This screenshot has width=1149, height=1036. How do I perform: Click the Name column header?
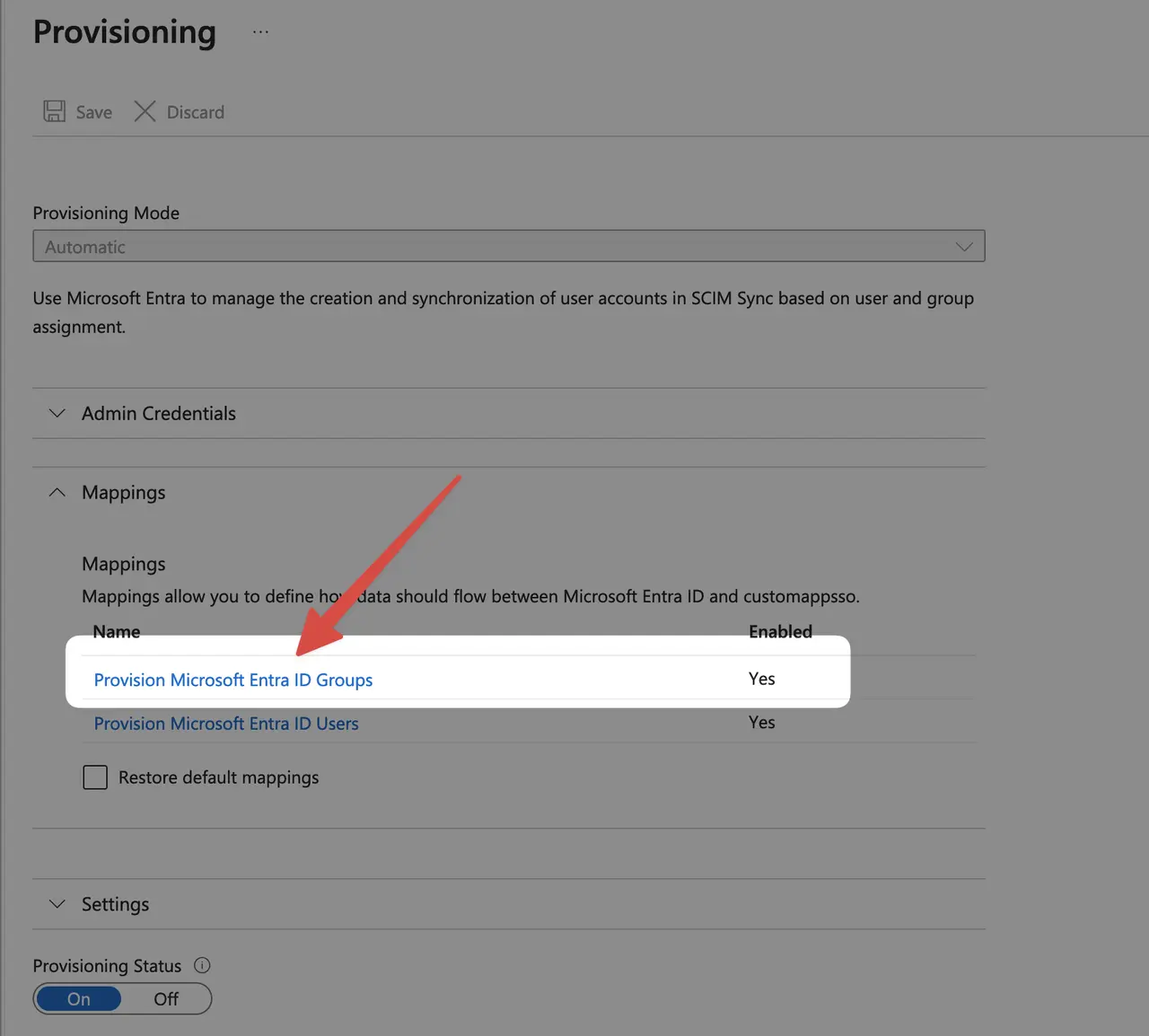coord(117,631)
